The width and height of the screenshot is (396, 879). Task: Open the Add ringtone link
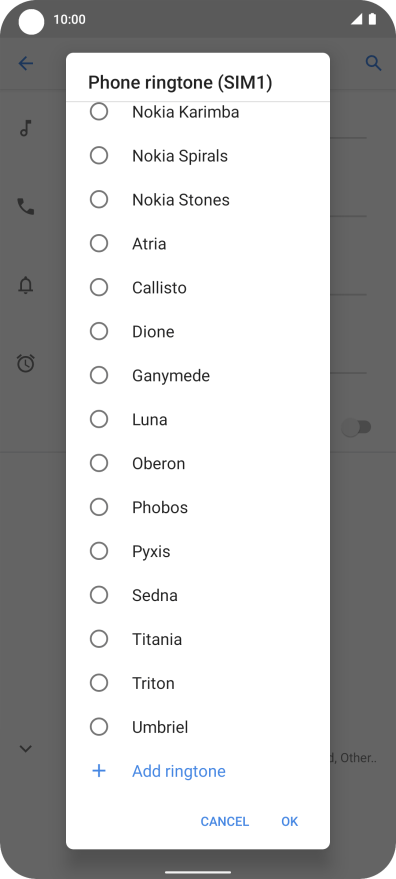(179, 771)
